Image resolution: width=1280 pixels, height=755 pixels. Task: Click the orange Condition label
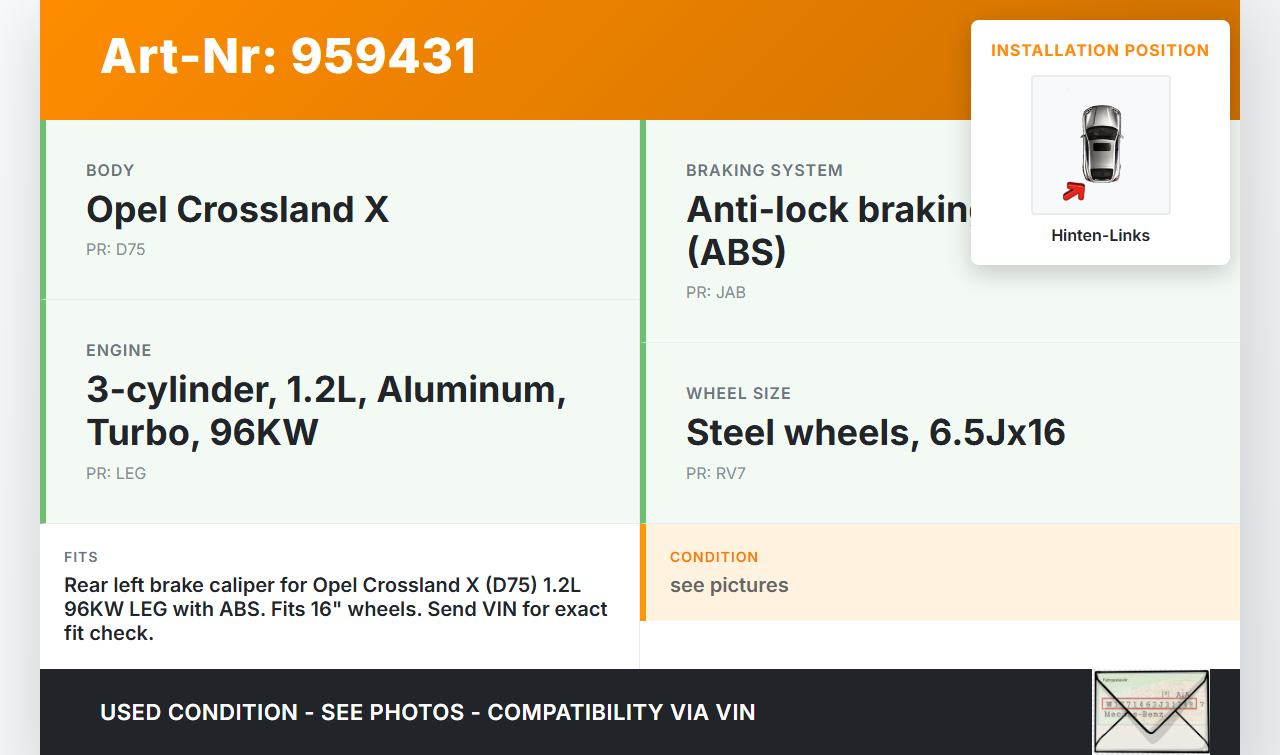coord(714,557)
